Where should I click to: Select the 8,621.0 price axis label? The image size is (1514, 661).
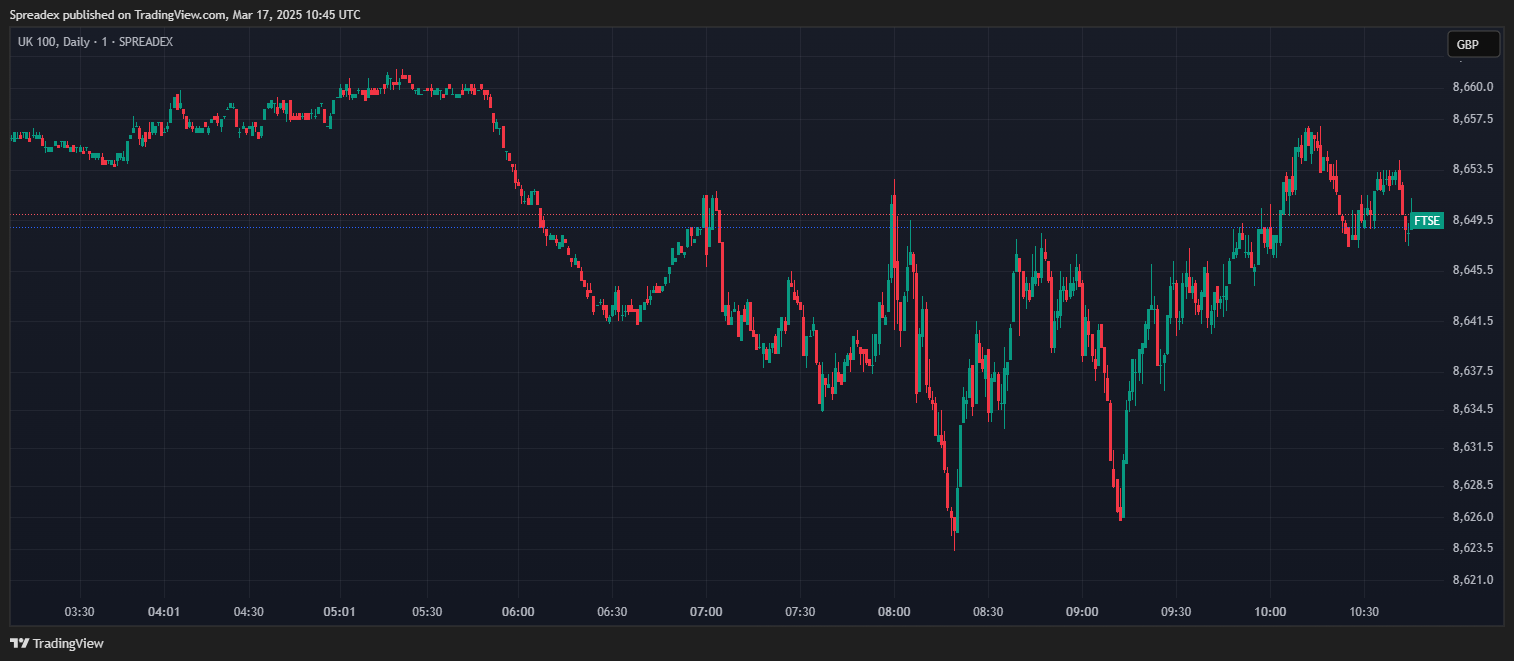[1473, 580]
